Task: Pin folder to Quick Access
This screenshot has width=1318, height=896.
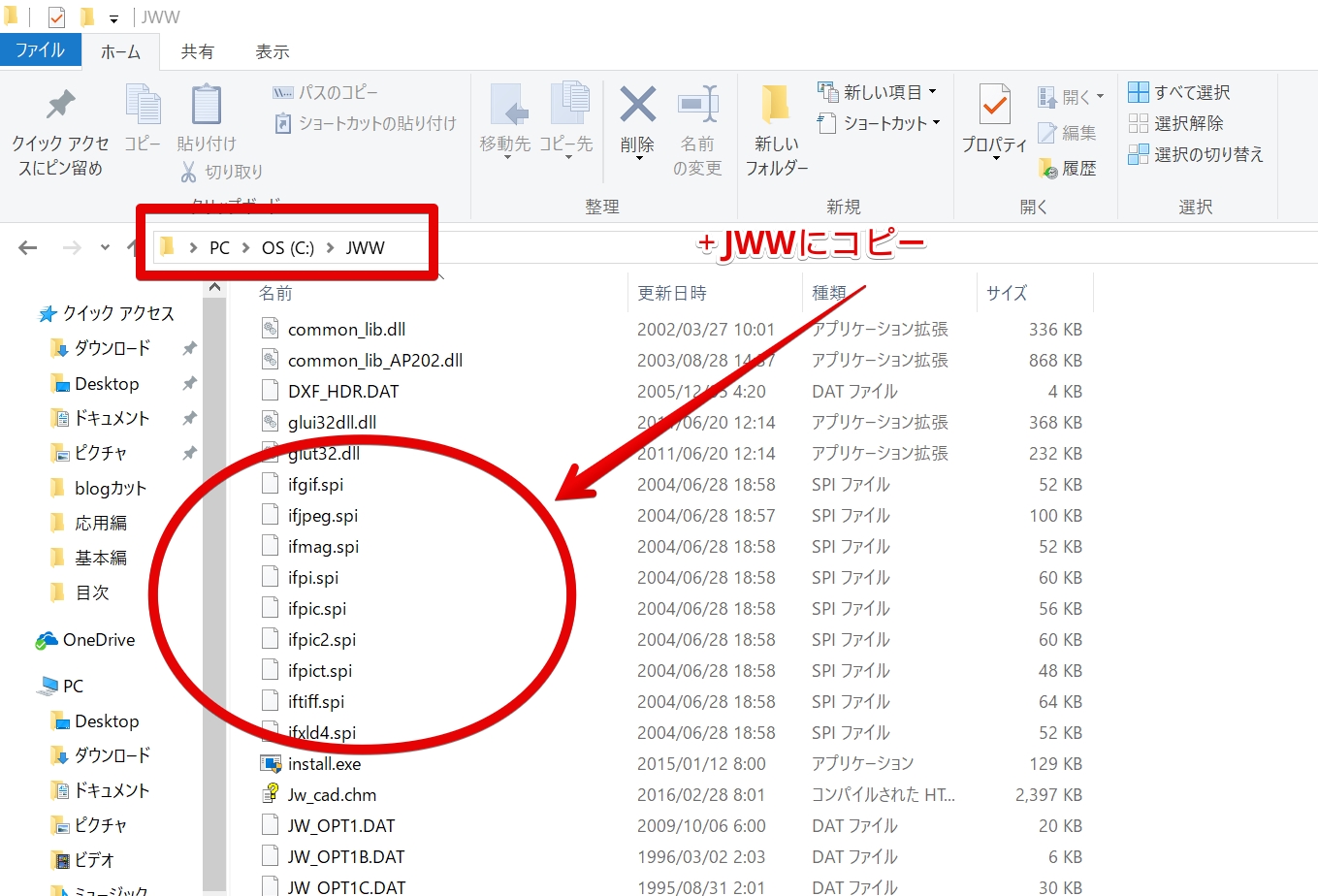Action: (x=60, y=132)
